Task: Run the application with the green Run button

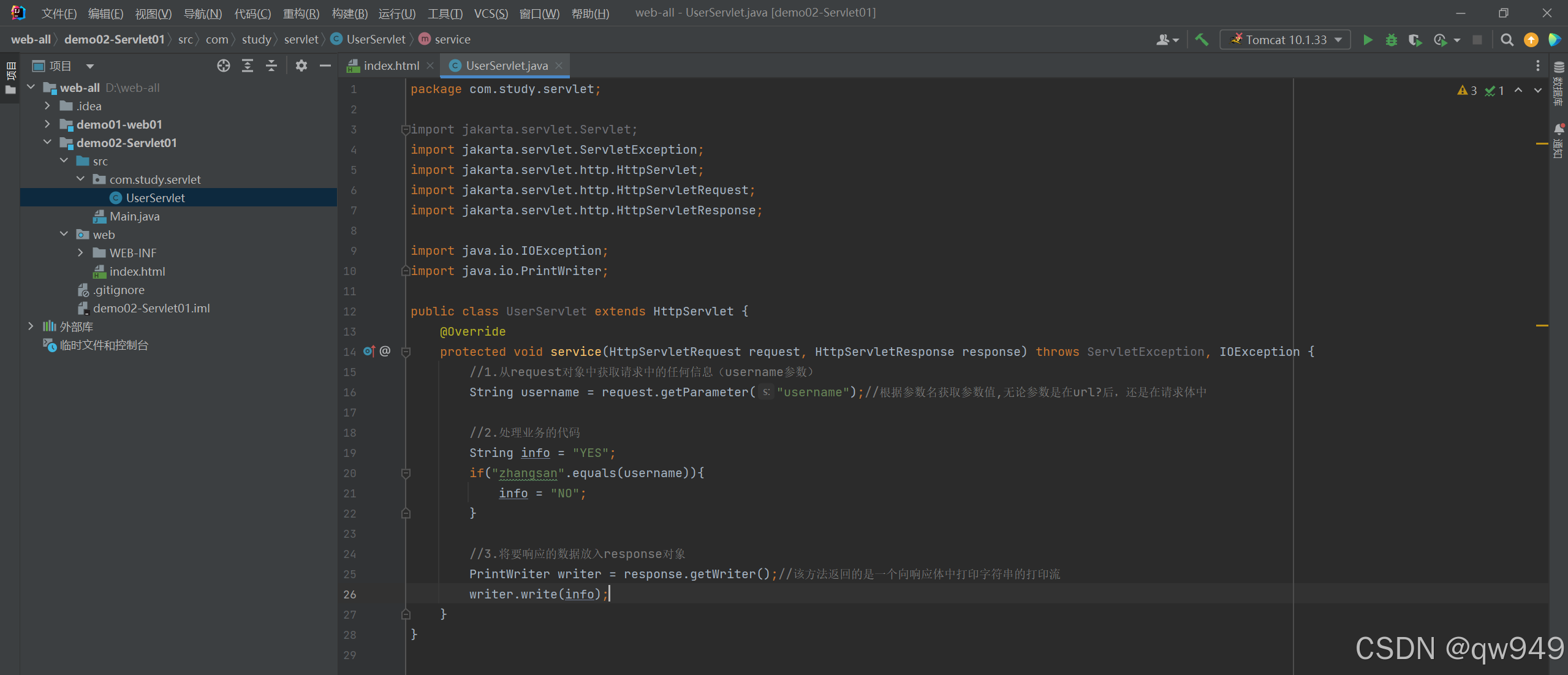Action: pyautogui.click(x=1367, y=39)
